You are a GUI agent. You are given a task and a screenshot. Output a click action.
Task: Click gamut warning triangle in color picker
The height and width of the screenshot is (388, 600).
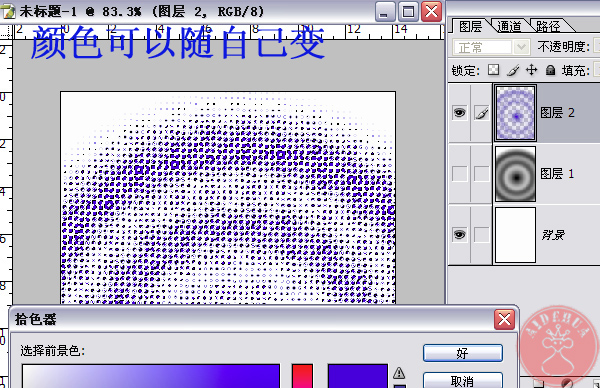point(399,373)
